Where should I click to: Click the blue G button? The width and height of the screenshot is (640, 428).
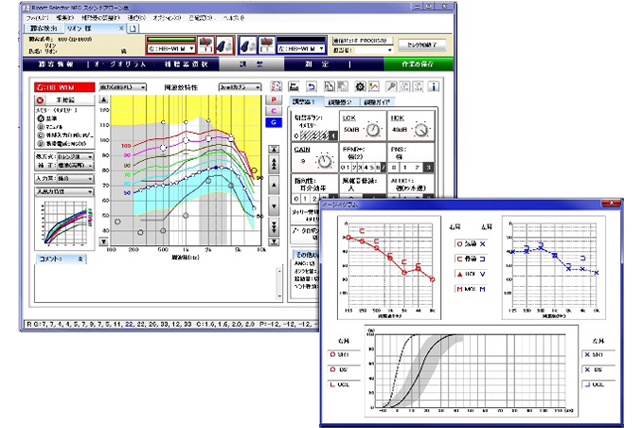click(x=274, y=122)
